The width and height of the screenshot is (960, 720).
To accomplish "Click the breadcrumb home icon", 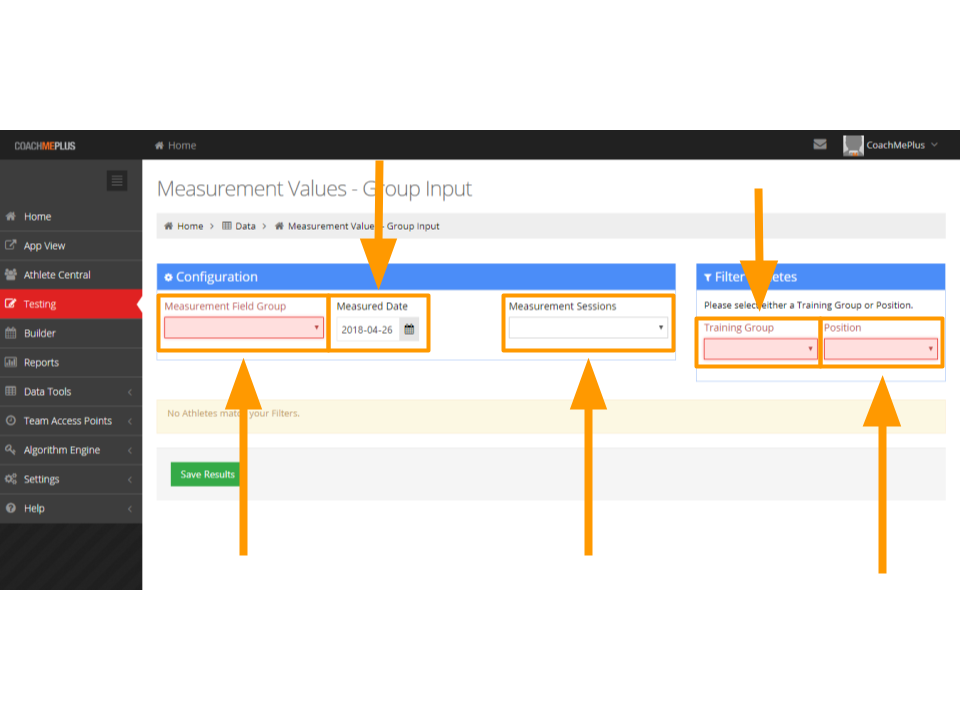I will [168, 226].
